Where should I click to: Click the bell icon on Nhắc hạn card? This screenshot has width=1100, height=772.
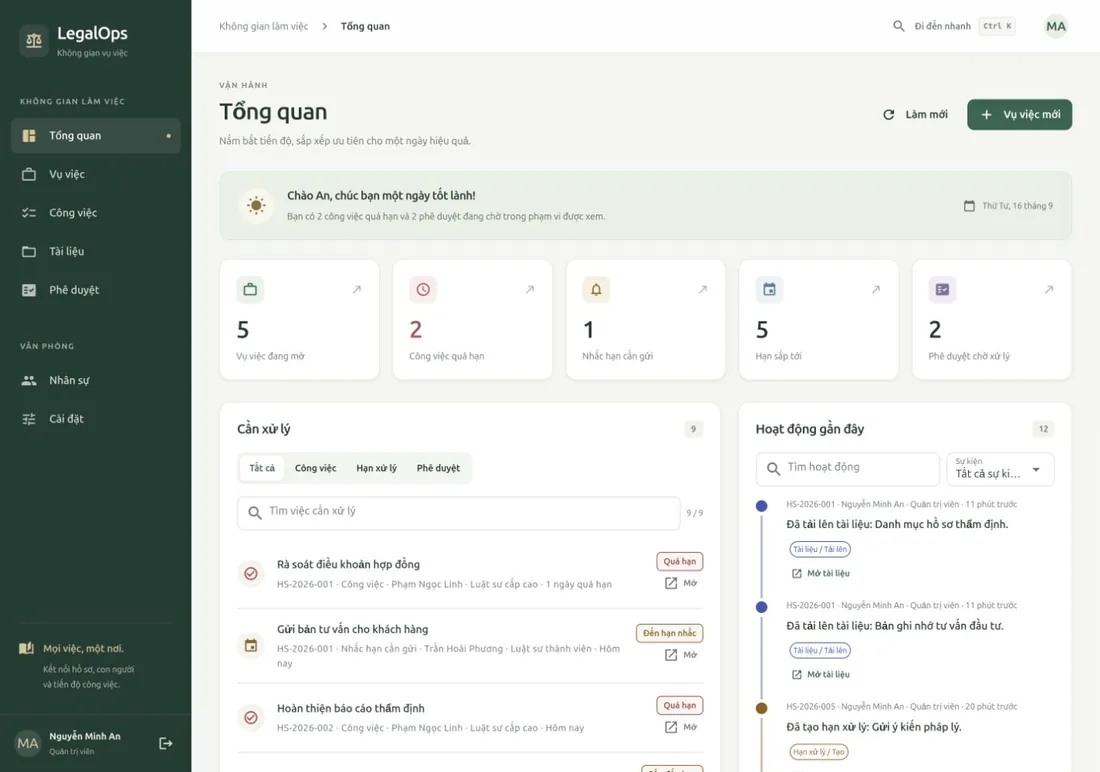[x=596, y=289]
